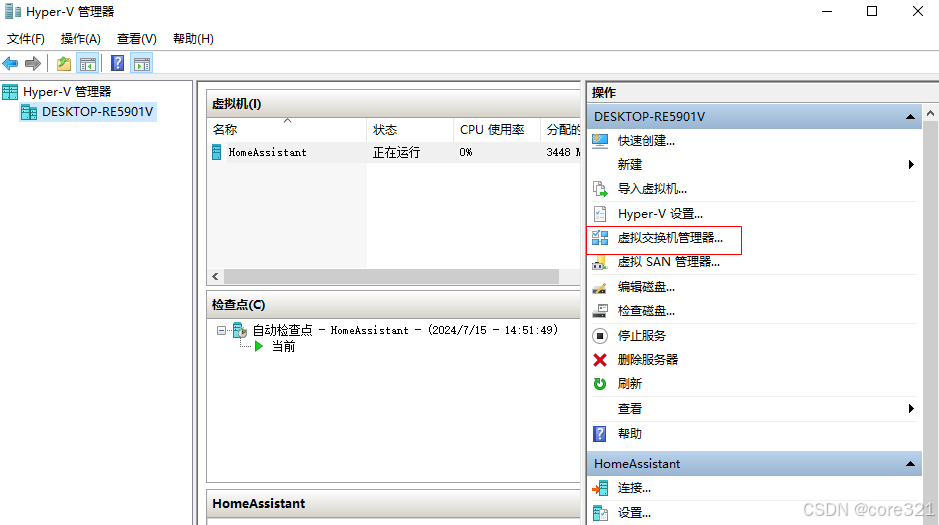Click red X 删除服务器 icon
Image resolution: width=939 pixels, height=525 pixels.
600,360
